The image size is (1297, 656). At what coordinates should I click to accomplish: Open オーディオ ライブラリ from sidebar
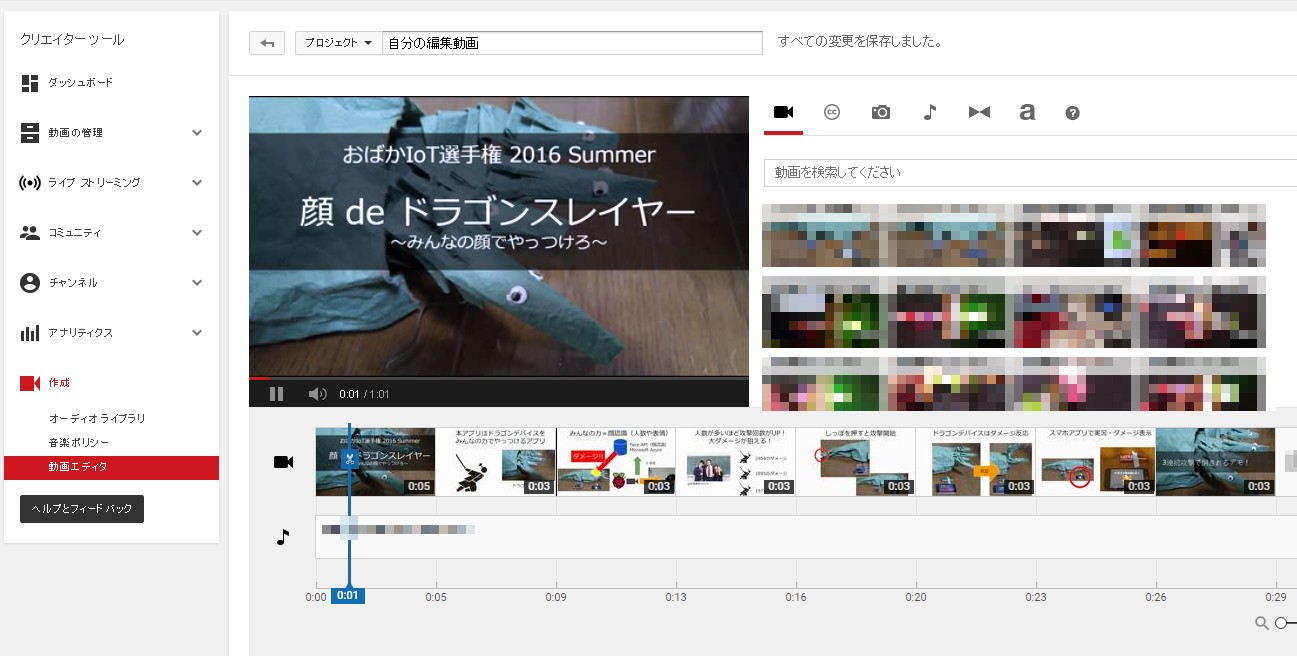[x=97, y=418]
